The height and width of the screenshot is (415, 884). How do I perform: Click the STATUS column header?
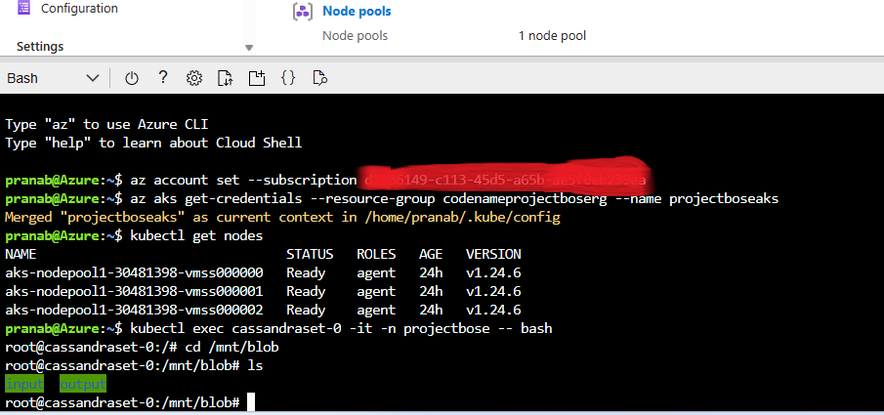310,254
